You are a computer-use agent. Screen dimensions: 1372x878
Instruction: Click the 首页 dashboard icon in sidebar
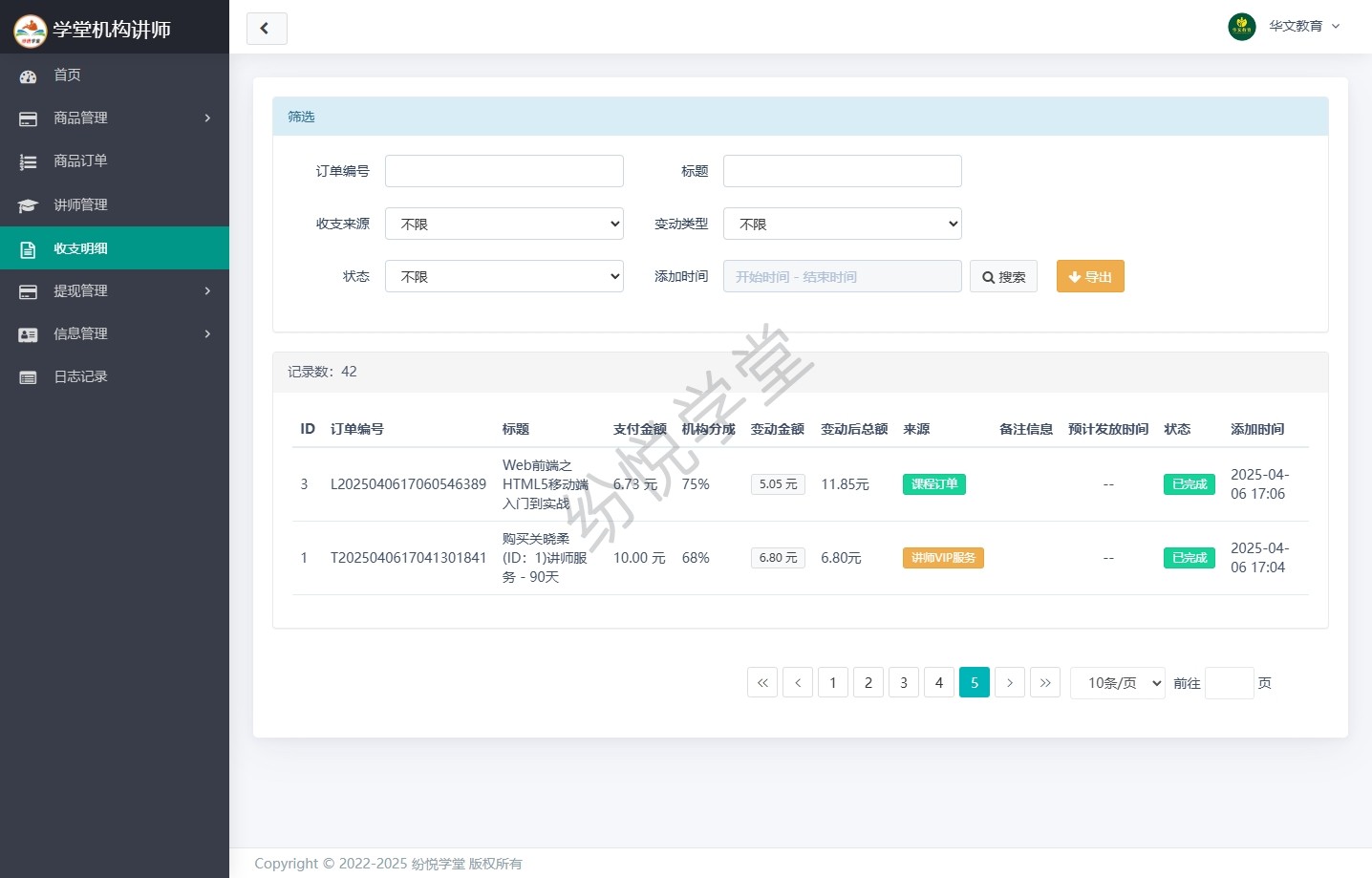point(28,75)
